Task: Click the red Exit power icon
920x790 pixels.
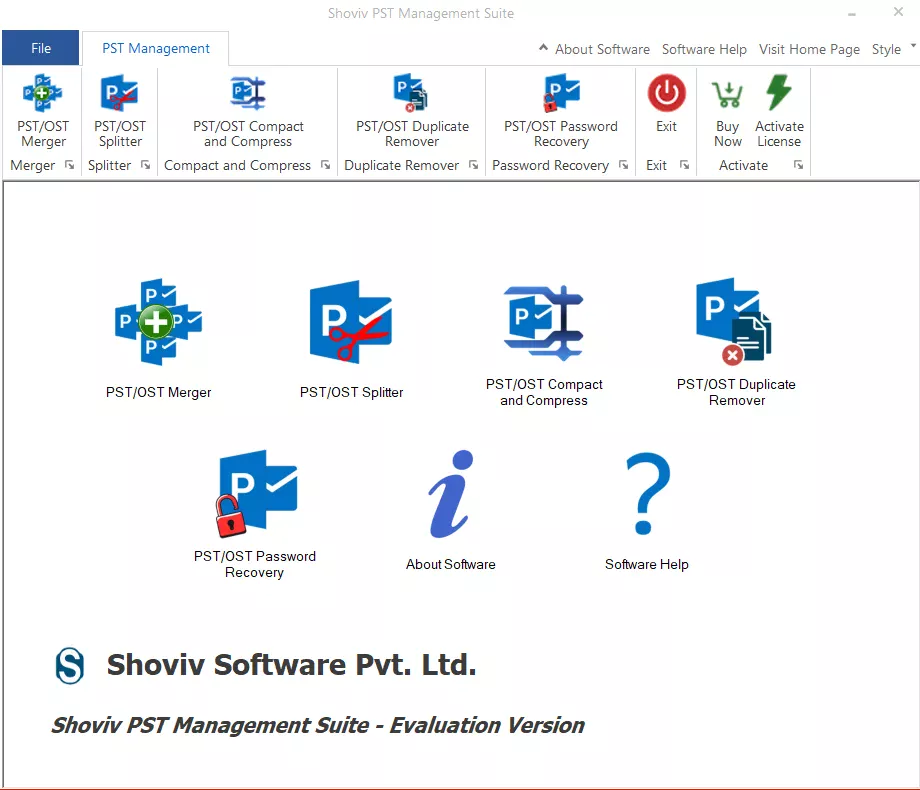Action: pos(667,93)
